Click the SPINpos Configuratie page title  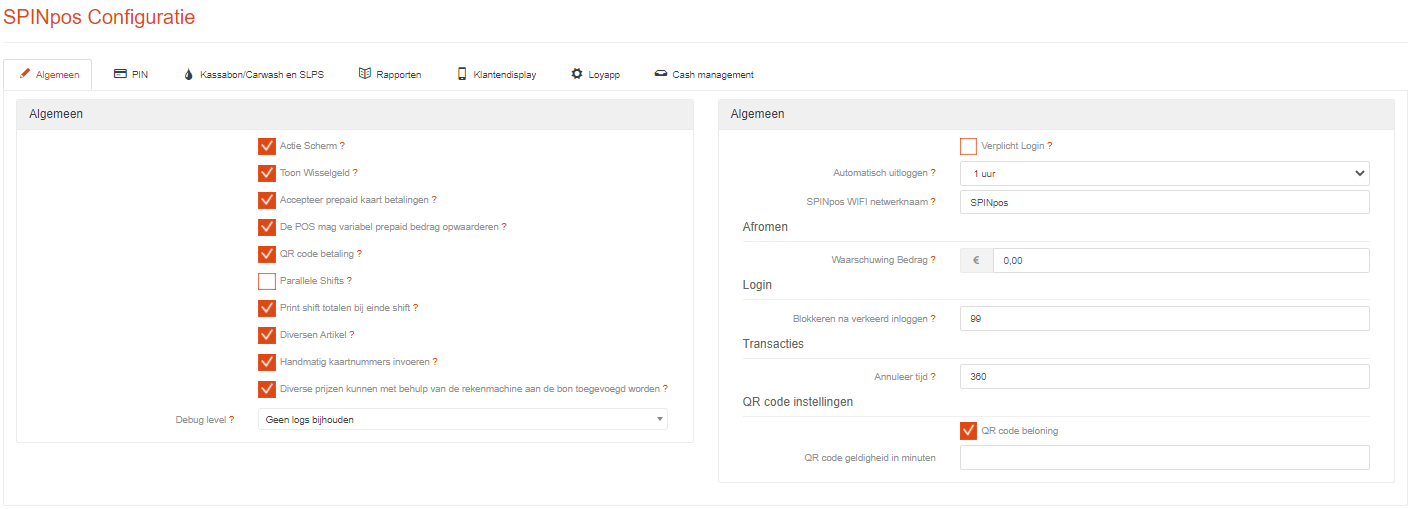[x=99, y=17]
